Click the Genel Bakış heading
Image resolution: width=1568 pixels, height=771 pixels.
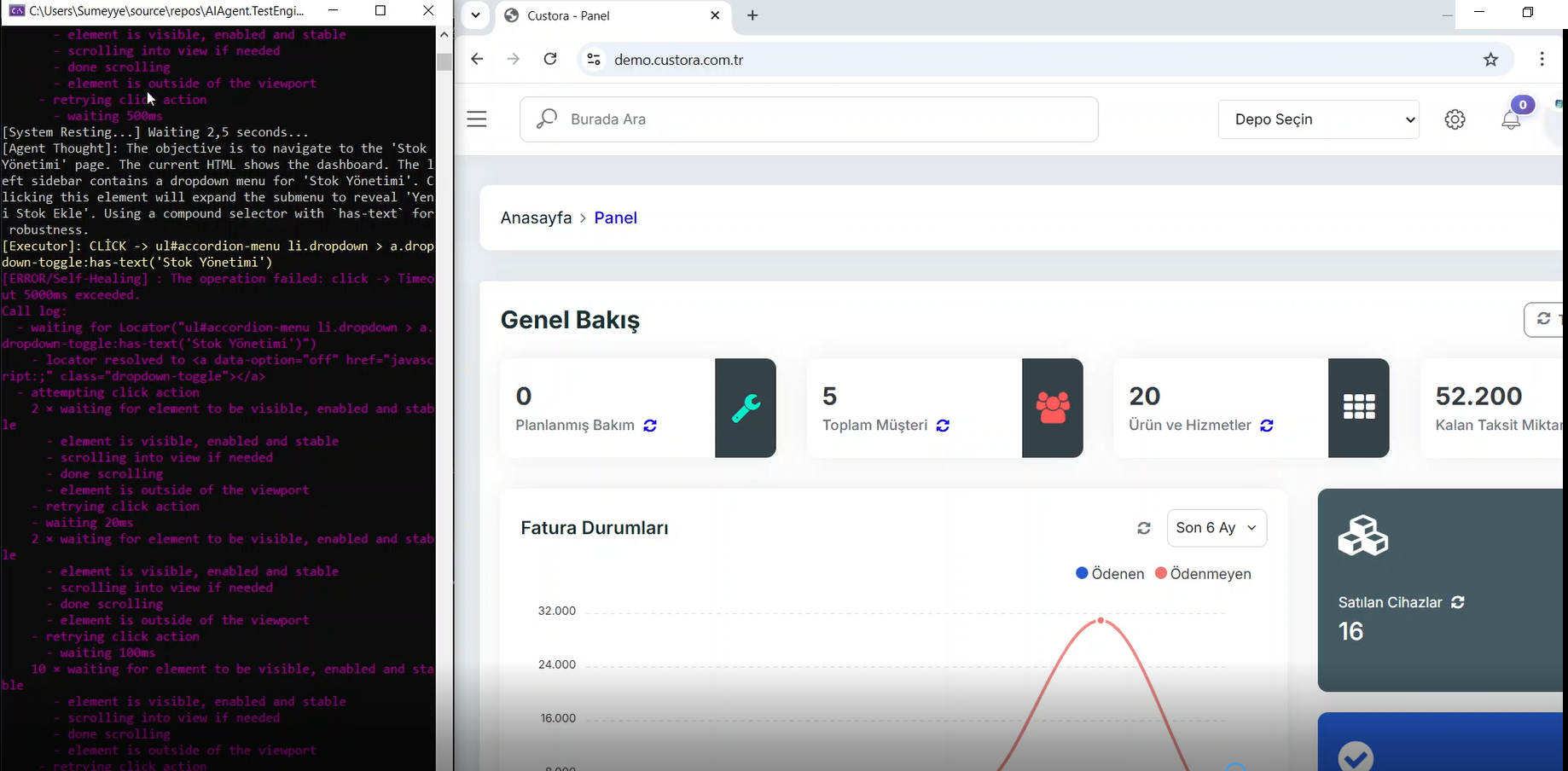pos(570,321)
